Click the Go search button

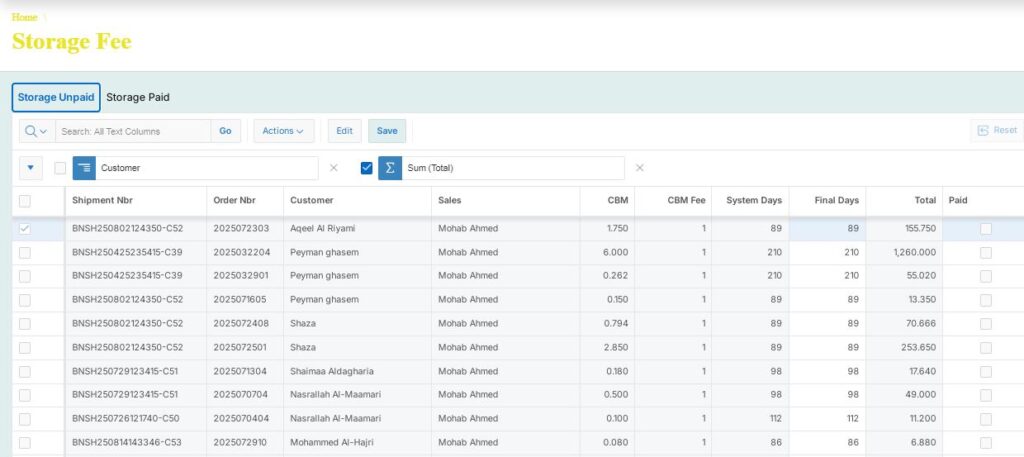(225, 131)
